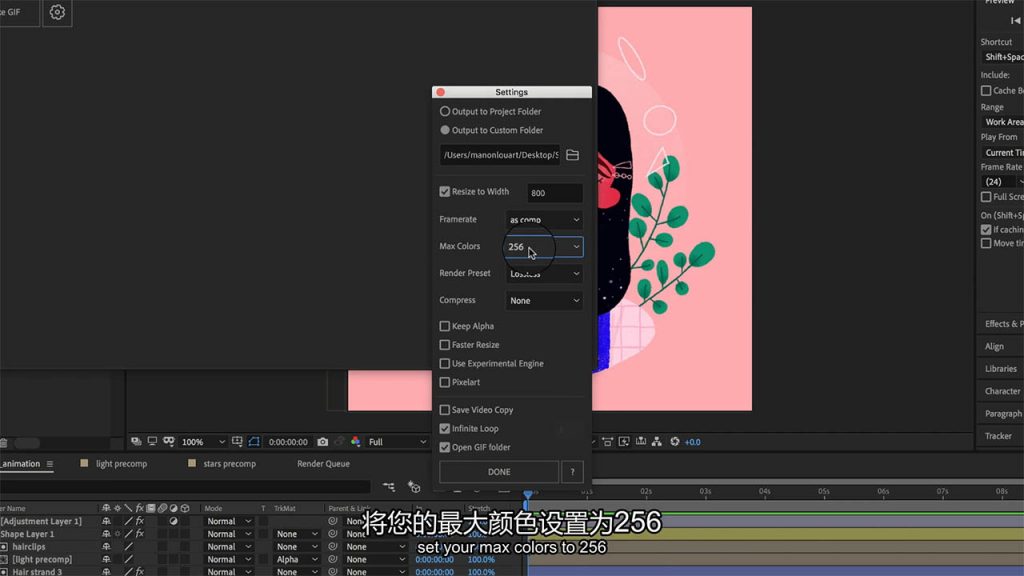
Task: Toggle shy switch on hairclips layer
Action: (x=106, y=547)
